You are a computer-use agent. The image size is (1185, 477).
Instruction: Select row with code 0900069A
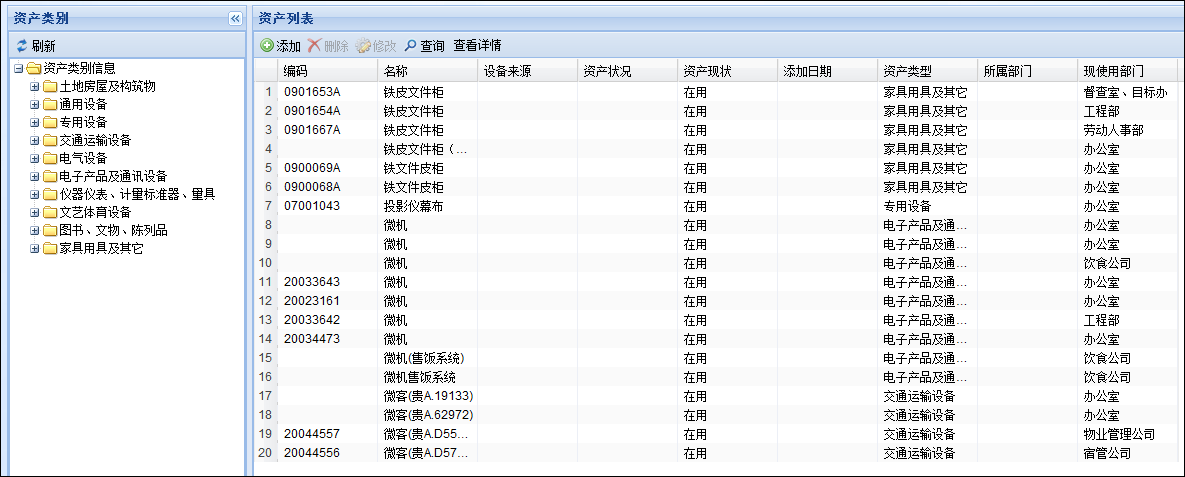point(715,168)
